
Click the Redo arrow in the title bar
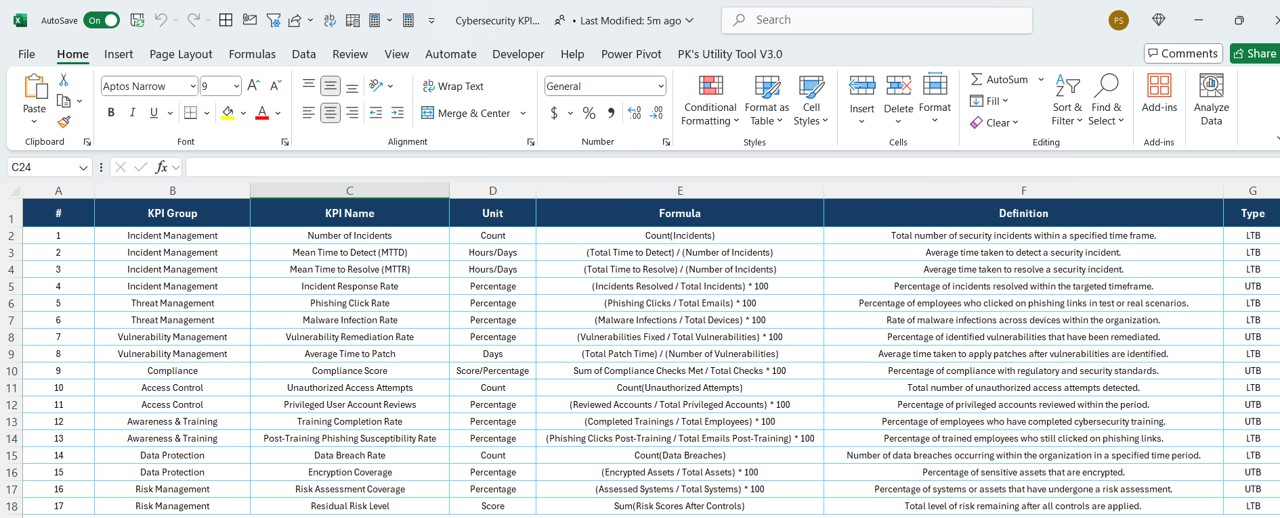tap(194, 20)
